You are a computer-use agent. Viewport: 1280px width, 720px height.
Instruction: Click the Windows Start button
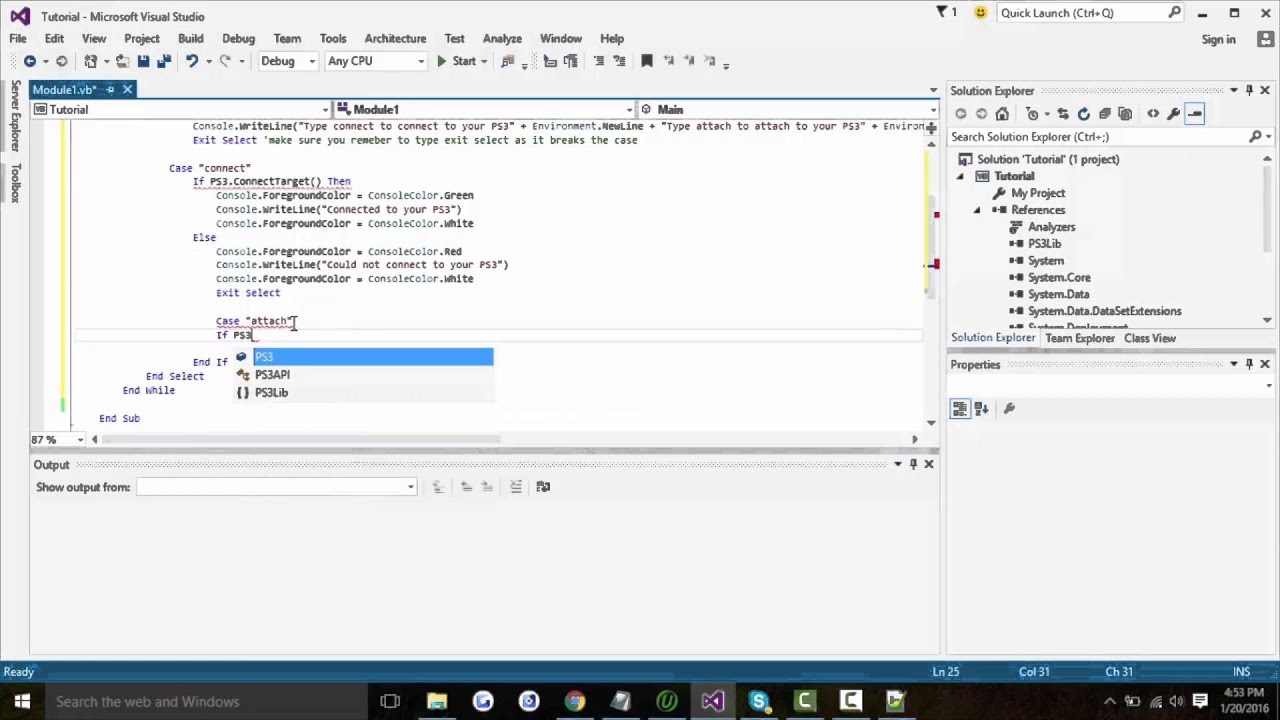tap(22, 701)
